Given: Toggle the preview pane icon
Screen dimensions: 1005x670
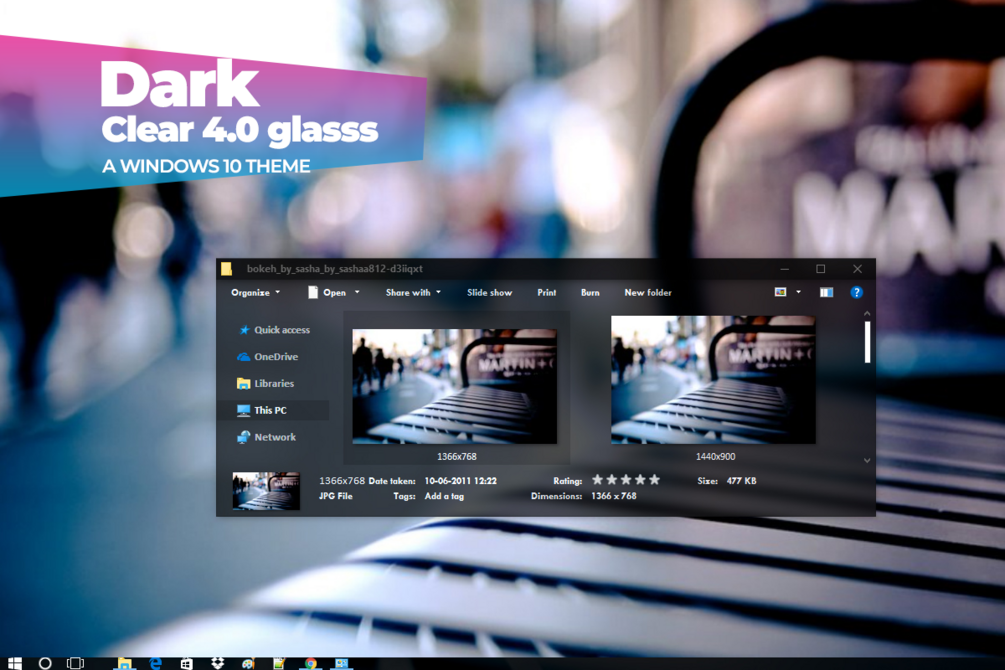Looking at the screenshot, I should tap(826, 292).
